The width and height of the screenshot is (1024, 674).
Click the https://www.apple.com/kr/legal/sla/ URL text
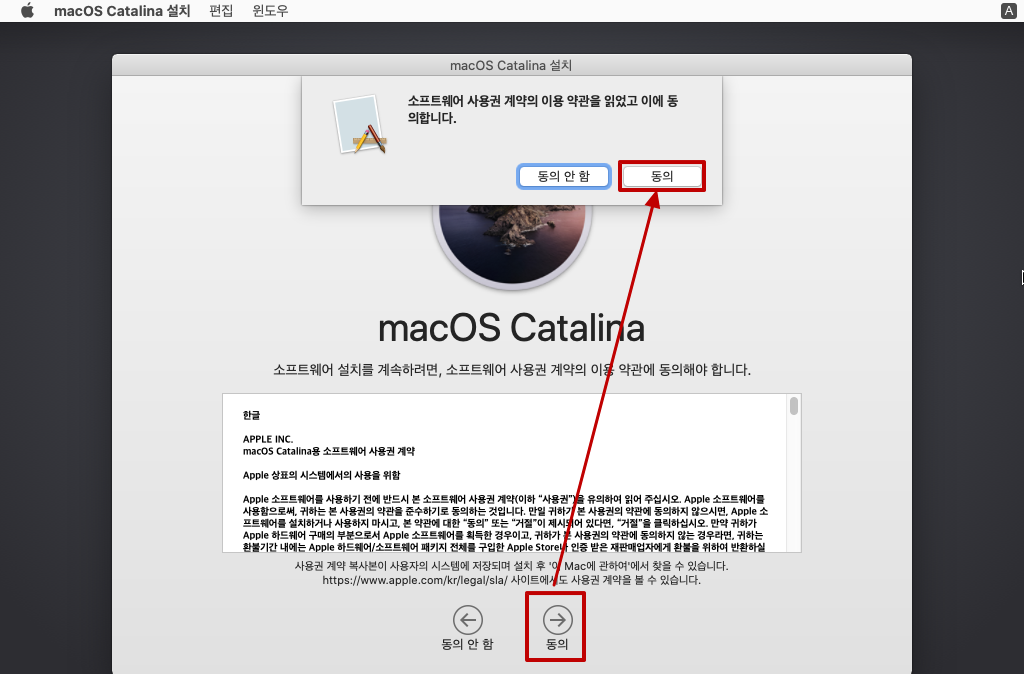(415, 580)
